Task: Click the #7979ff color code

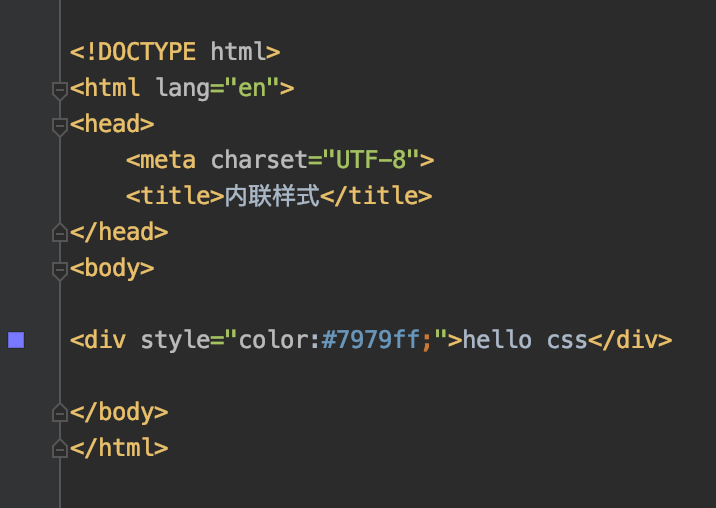Action: pos(371,340)
